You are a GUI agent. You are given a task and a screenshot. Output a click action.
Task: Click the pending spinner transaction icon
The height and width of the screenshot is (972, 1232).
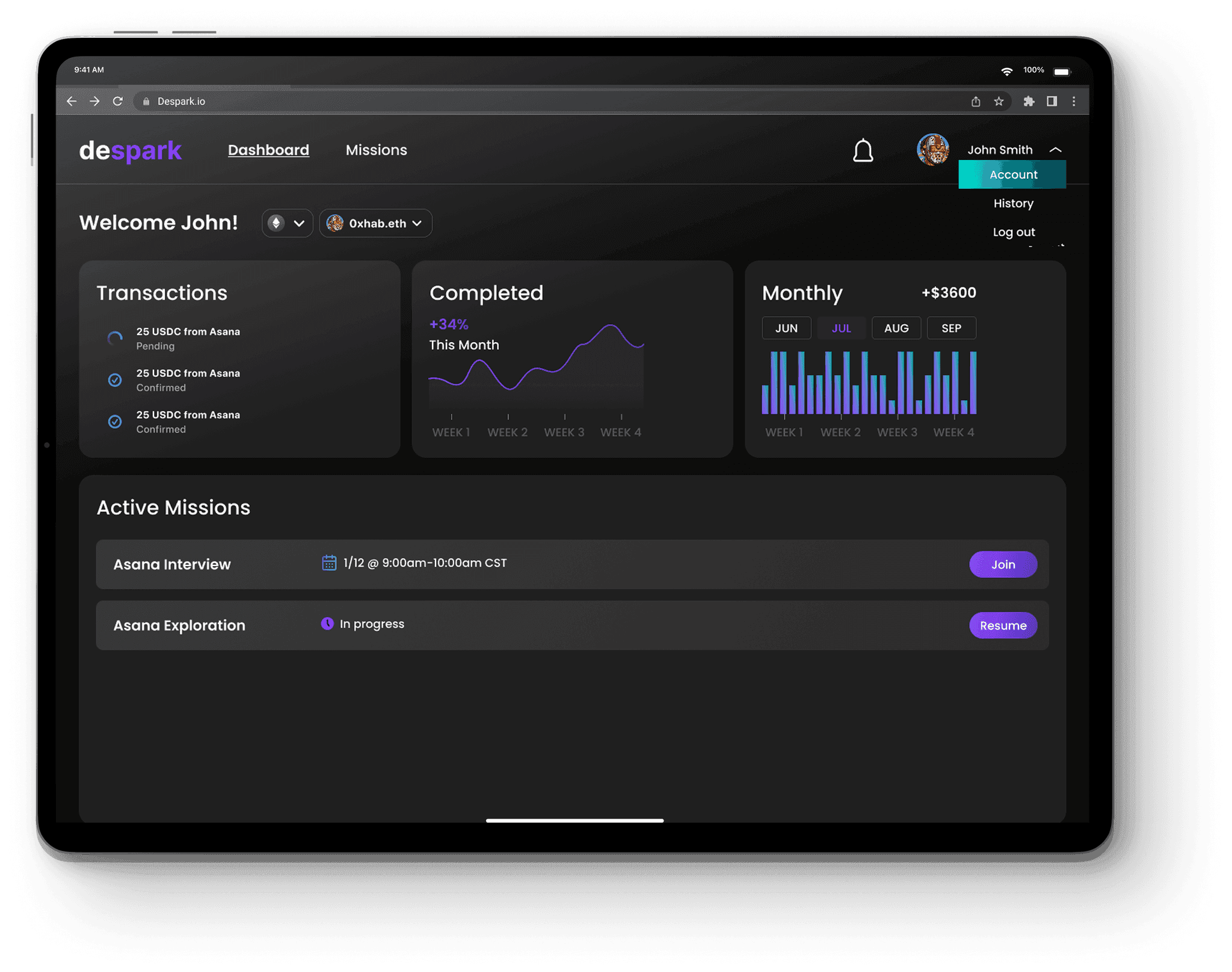click(115, 338)
